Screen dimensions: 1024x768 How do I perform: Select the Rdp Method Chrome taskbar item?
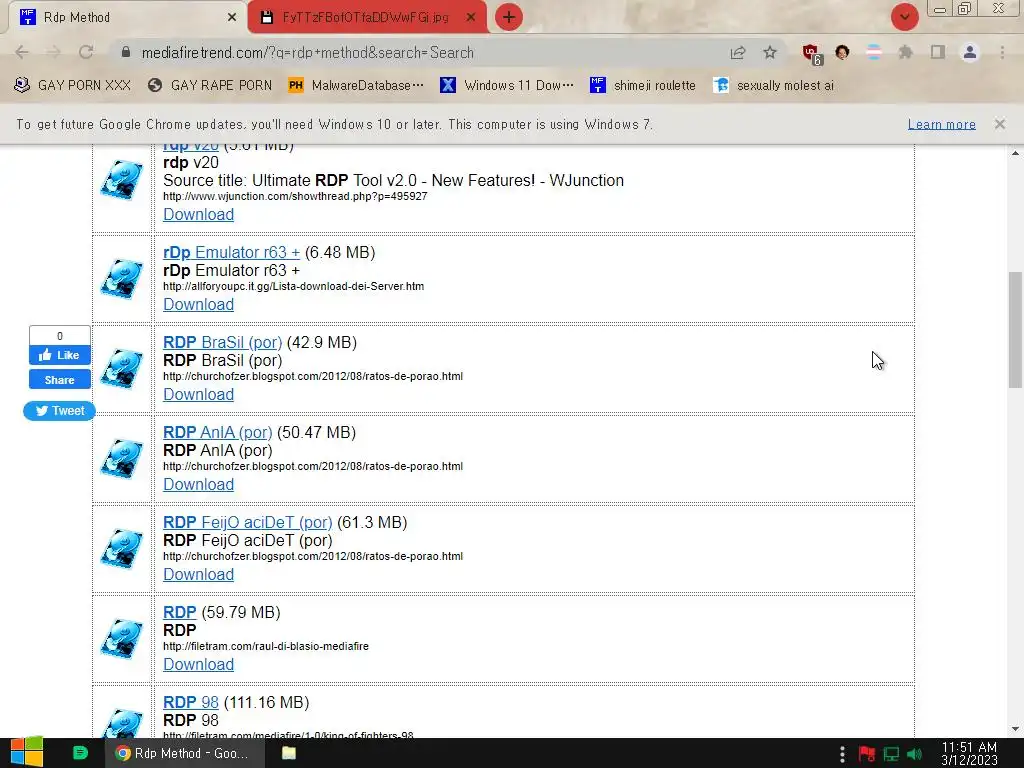185,753
